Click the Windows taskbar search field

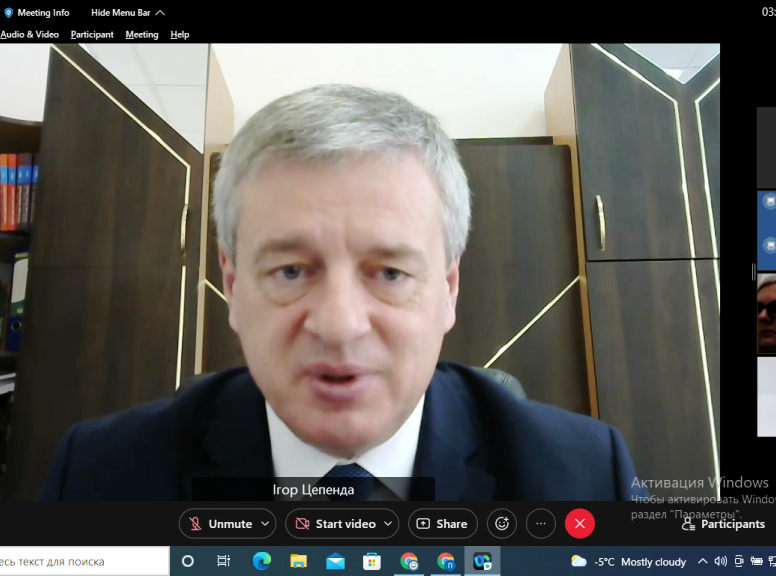click(x=80, y=562)
